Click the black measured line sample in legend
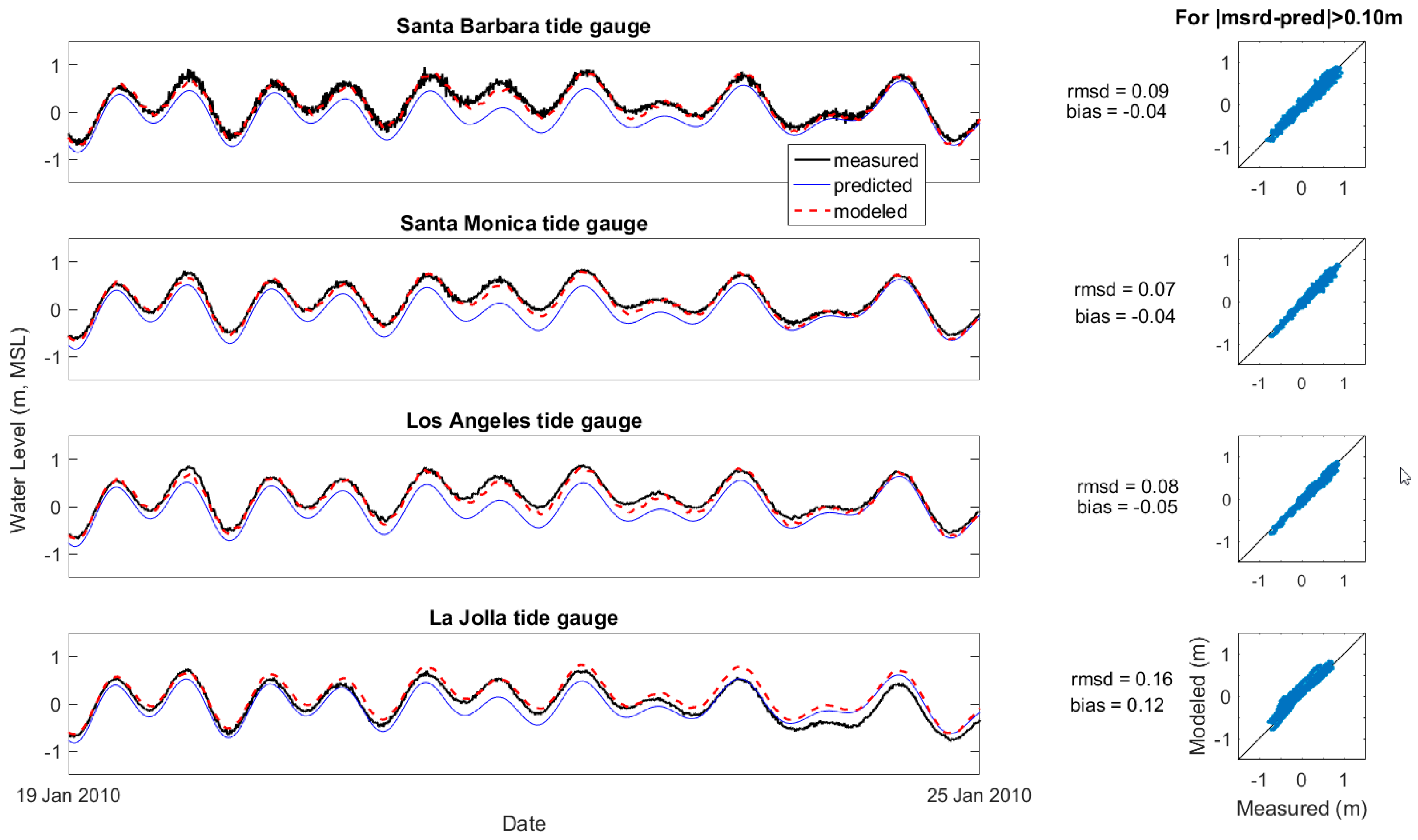This screenshot has height=840, width=1418. pyautogui.click(x=812, y=160)
